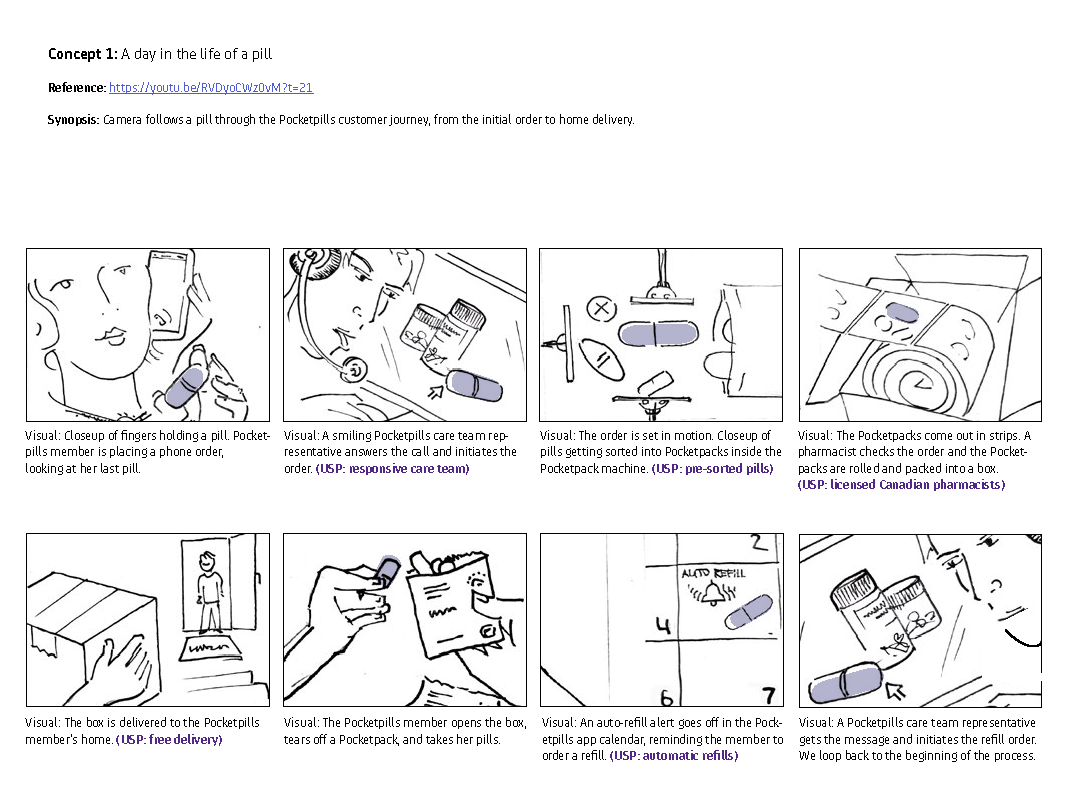The width and height of the screenshot is (1067, 809).
Task: Select the tearing off Pocketpack frame
Action: click(x=405, y=620)
